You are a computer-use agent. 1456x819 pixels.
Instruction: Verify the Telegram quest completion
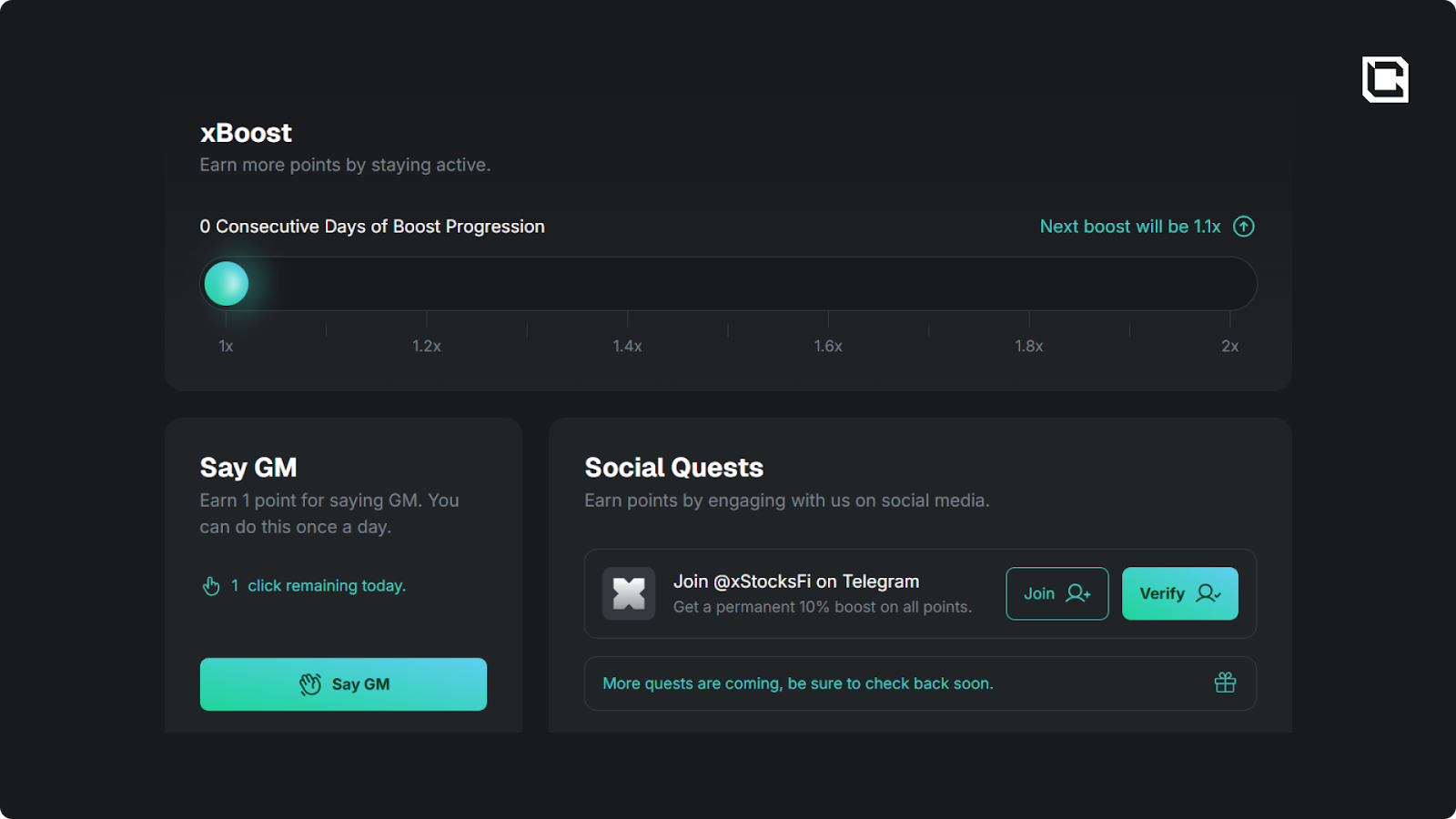1179,593
